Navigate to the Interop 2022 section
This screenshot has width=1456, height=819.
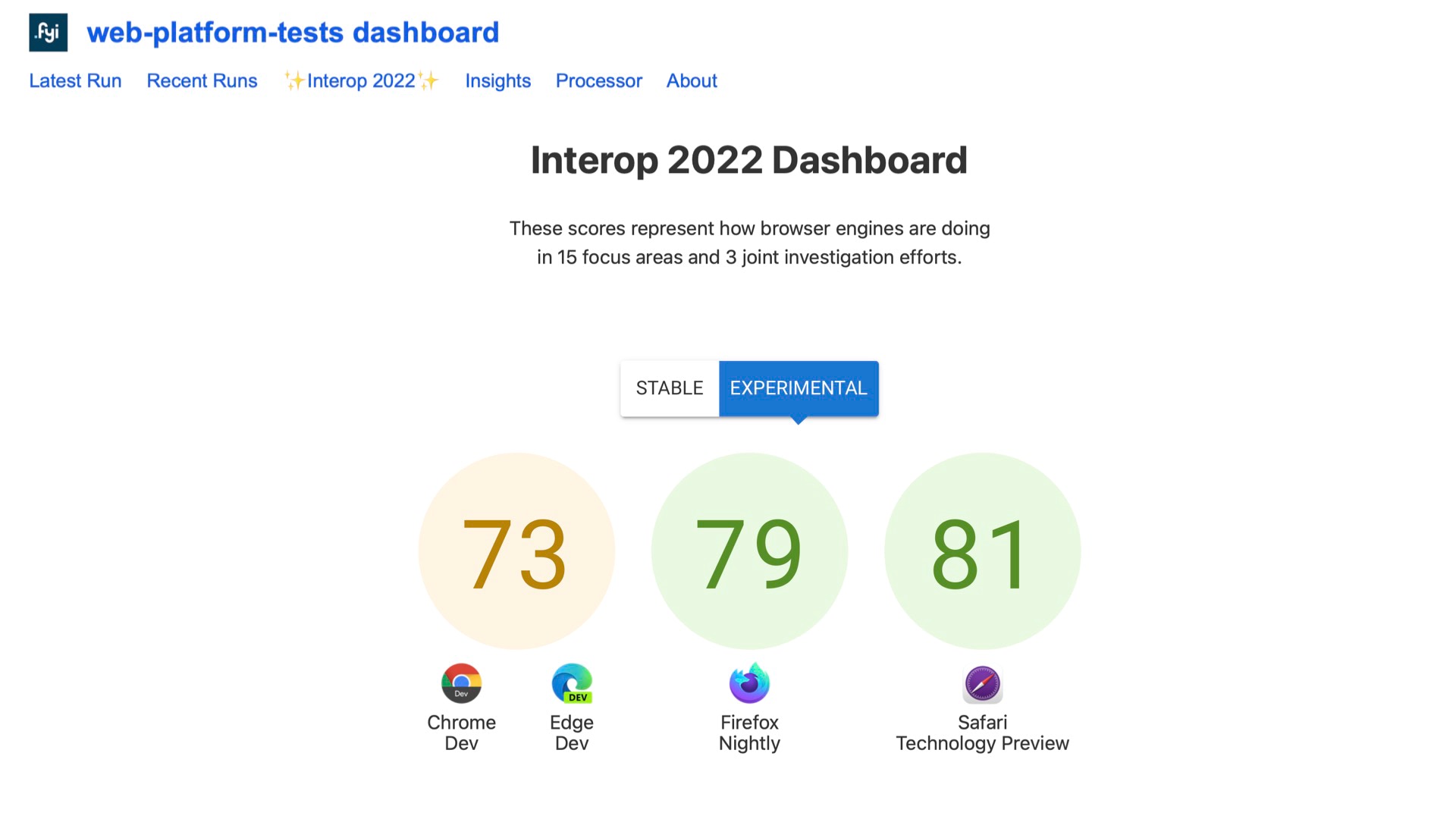pos(361,80)
